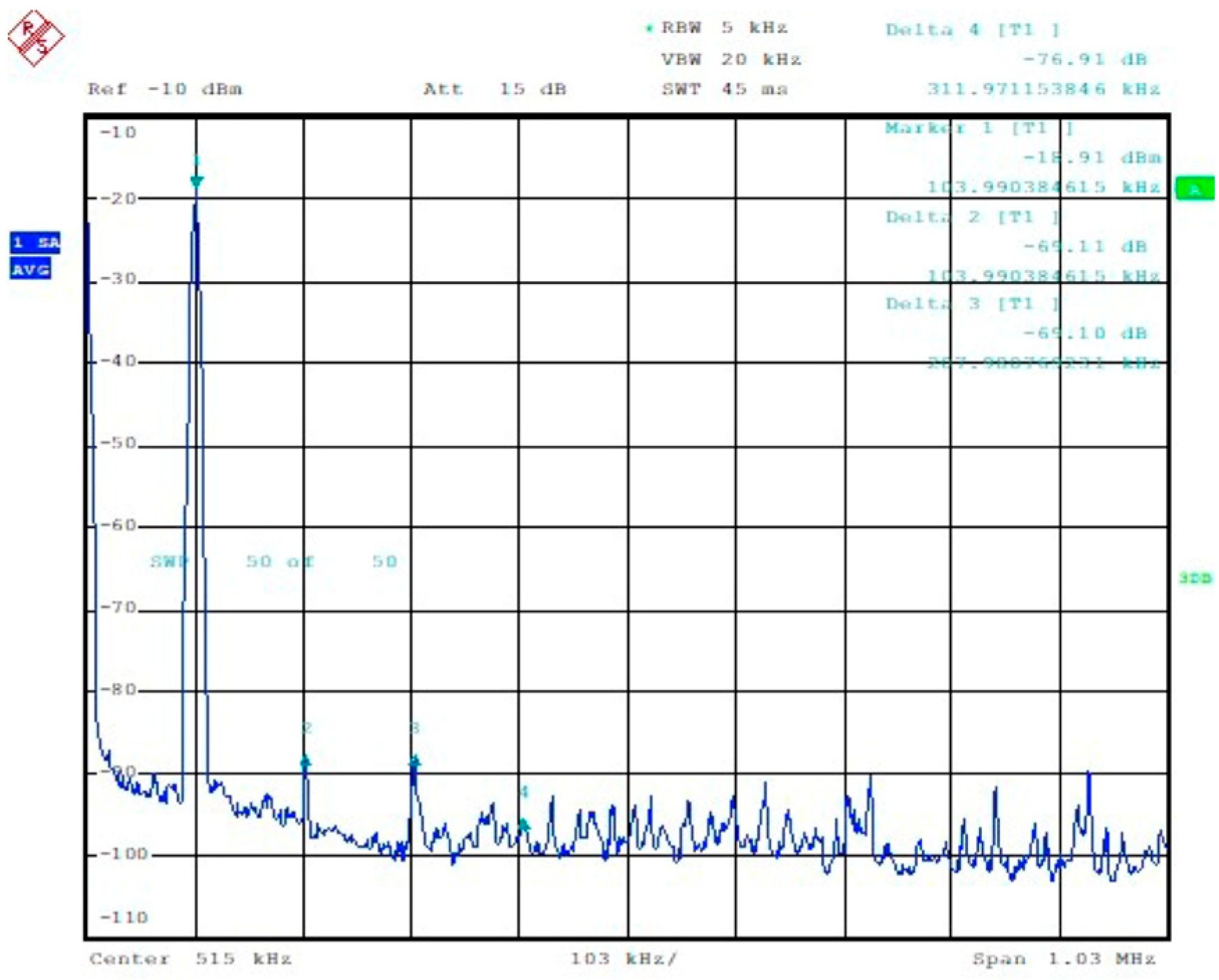The width and height of the screenshot is (1219, 980).
Task: Click the '311.971153846 kHz' frequency readout
Action: tap(1044, 89)
